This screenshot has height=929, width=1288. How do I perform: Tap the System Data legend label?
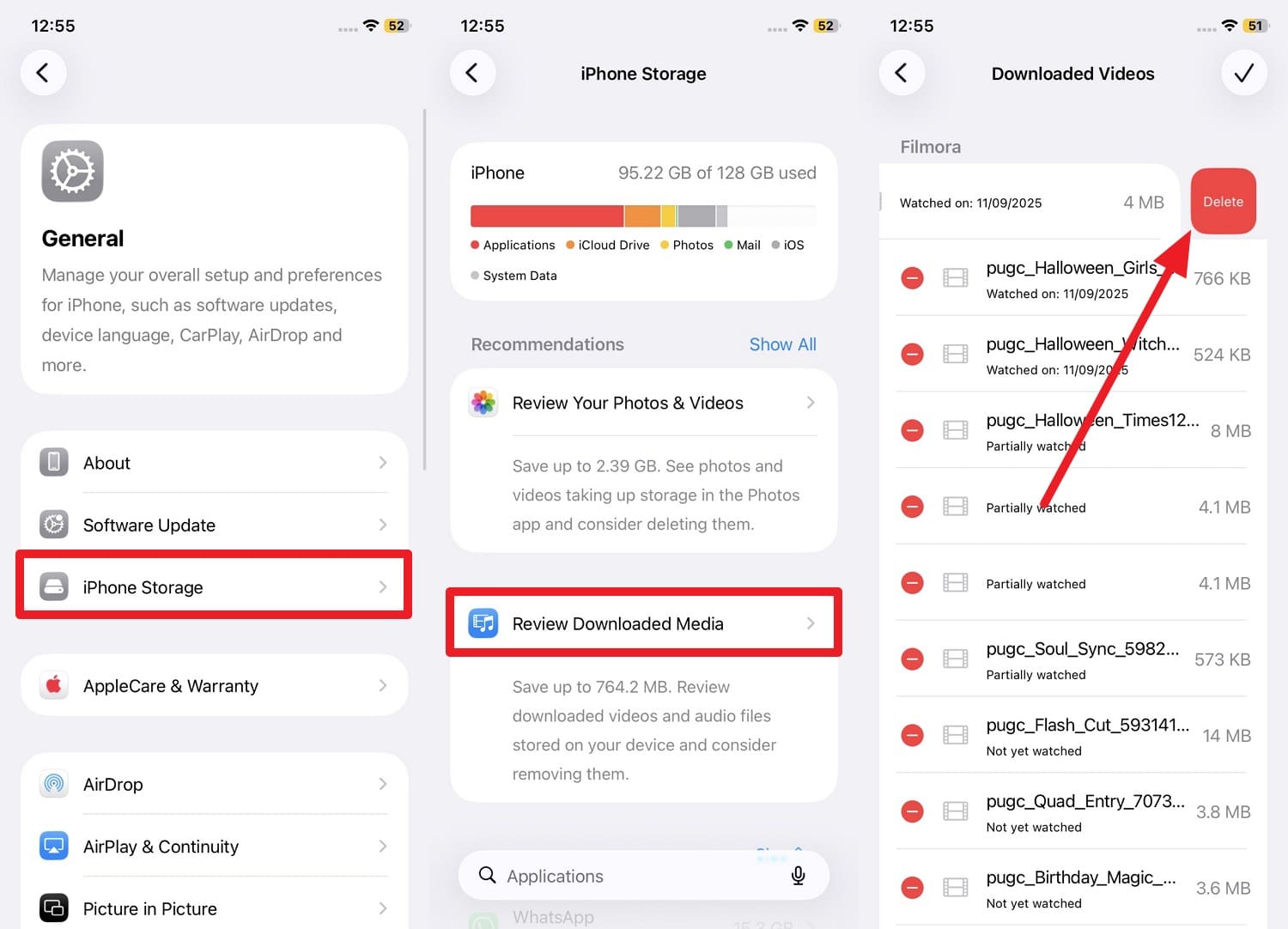519,276
